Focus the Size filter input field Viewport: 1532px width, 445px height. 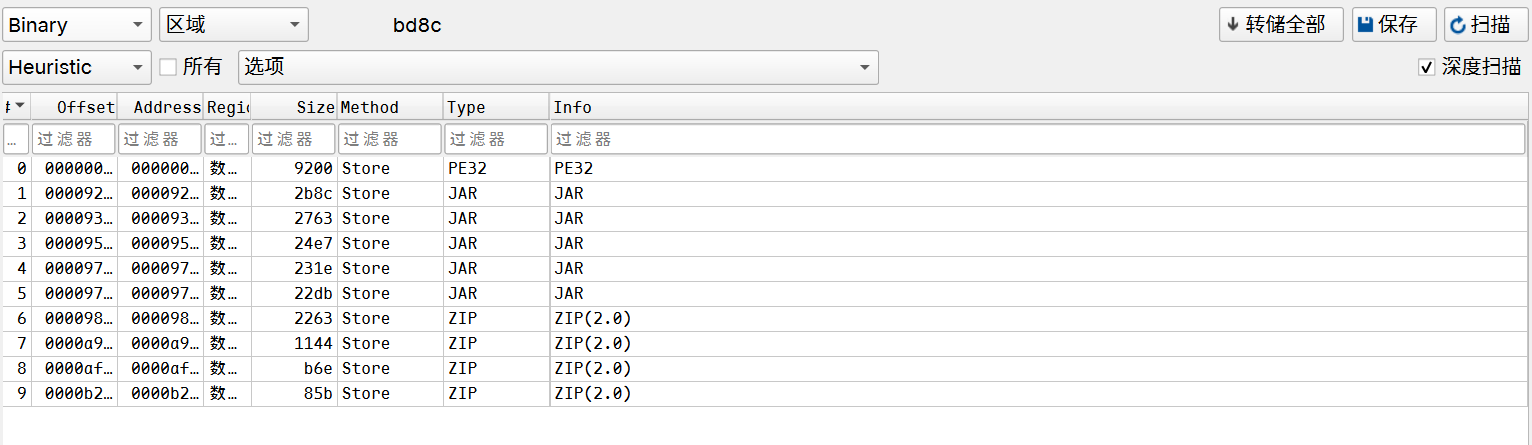294,139
